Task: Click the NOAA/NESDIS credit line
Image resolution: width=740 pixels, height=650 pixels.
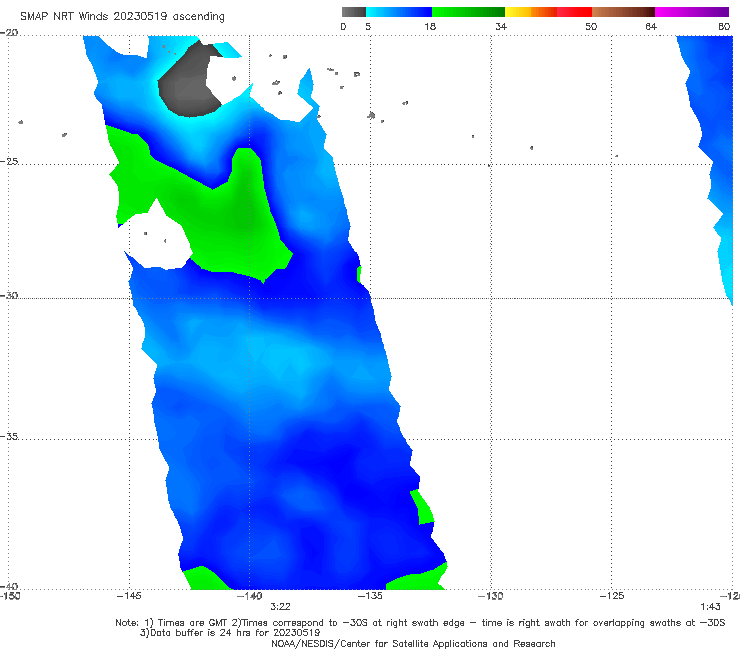Action: pyautogui.click(x=413, y=644)
